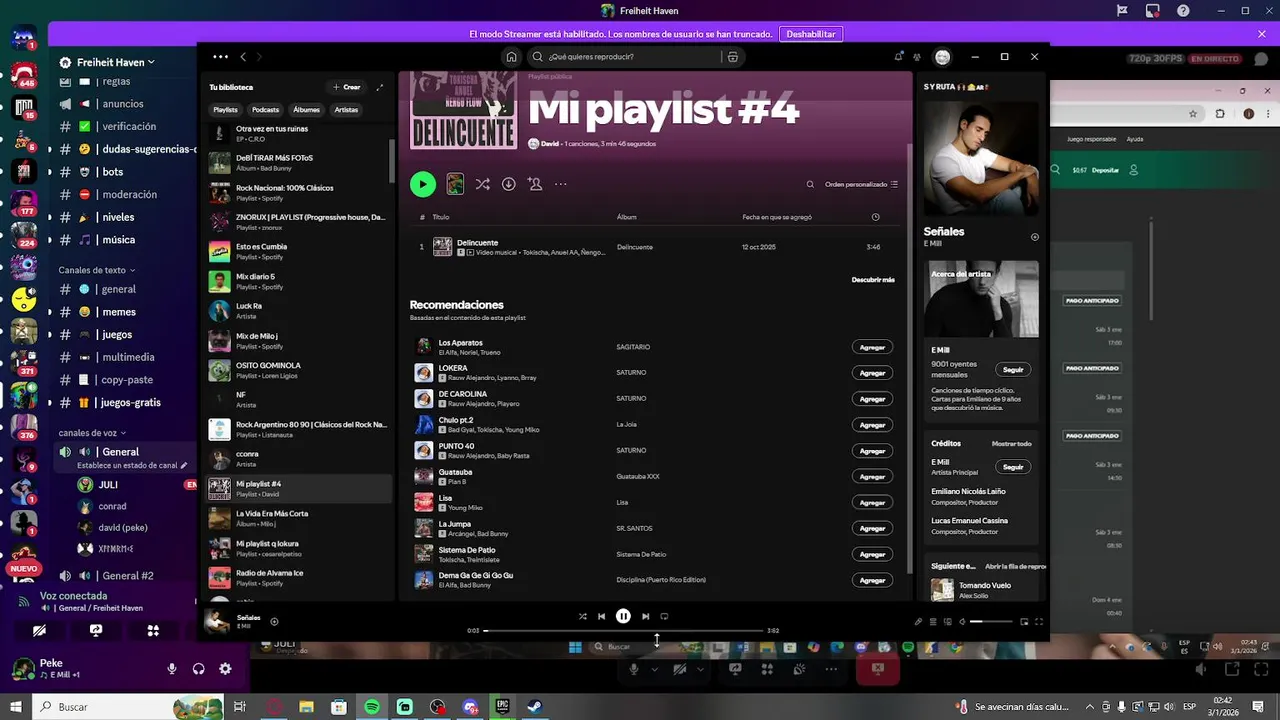1280x720 pixels.
Task: Go back to the previous track
Action: 601,616
